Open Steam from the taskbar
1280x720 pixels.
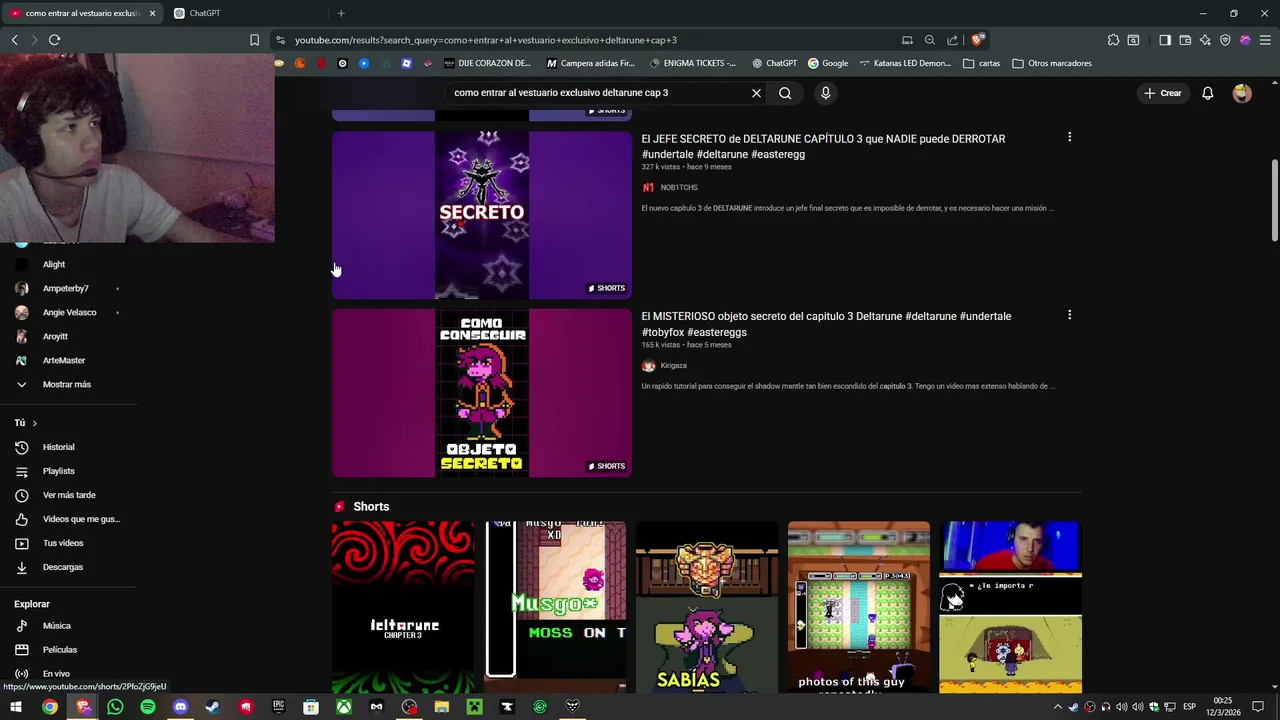213,707
